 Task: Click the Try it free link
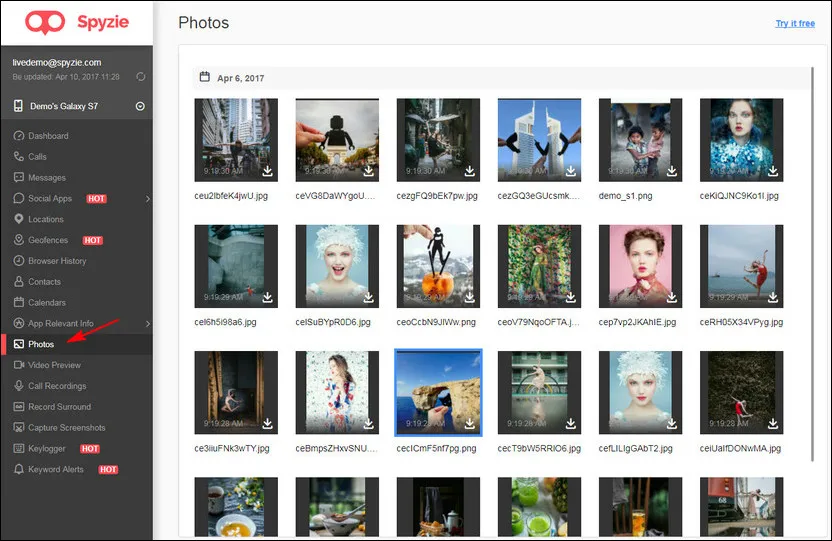[x=794, y=23]
